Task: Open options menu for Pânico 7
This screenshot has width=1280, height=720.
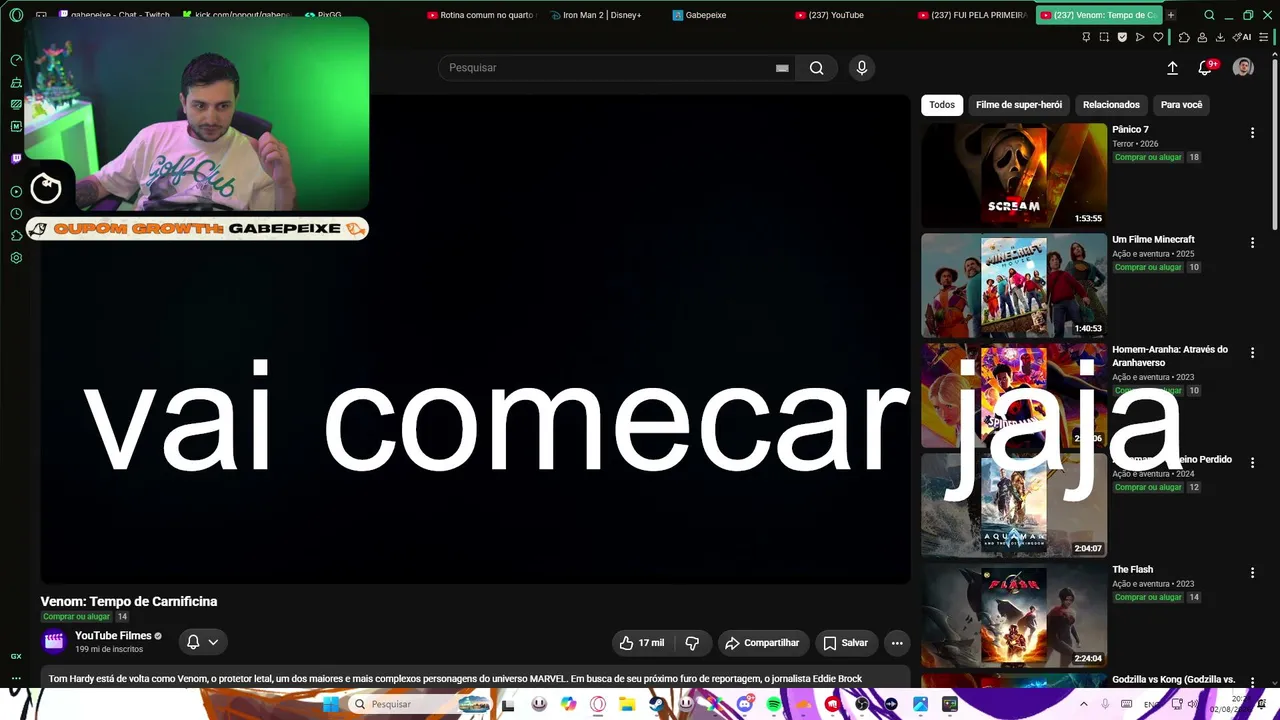Action: click(1252, 132)
